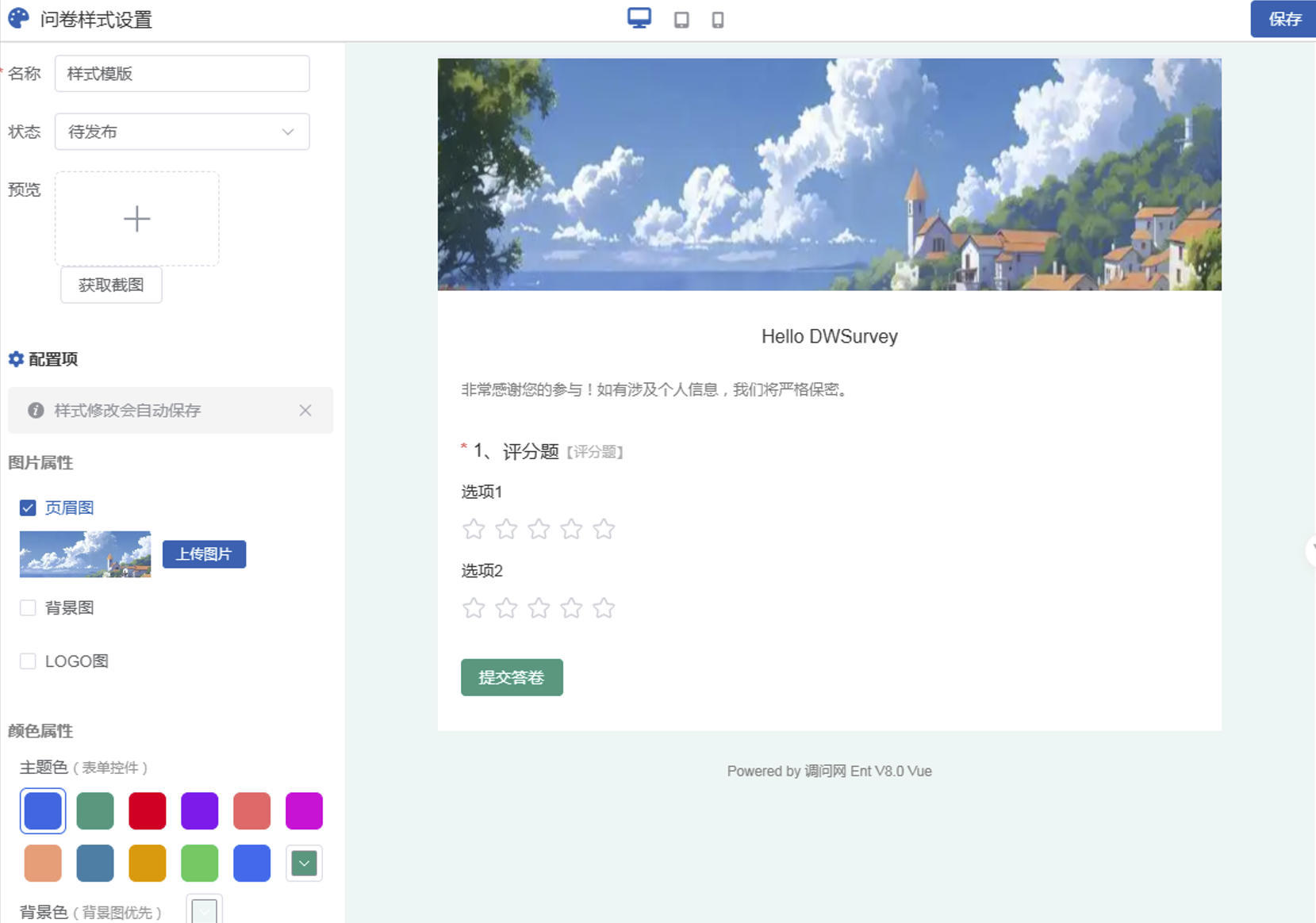Select the salmon pink theme color swatch
The width and height of the screenshot is (1316, 923).
(x=252, y=810)
